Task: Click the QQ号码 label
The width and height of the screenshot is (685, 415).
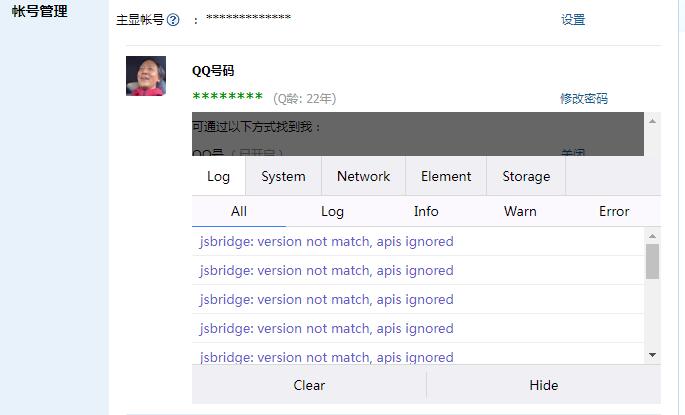Action: (x=213, y=71)
